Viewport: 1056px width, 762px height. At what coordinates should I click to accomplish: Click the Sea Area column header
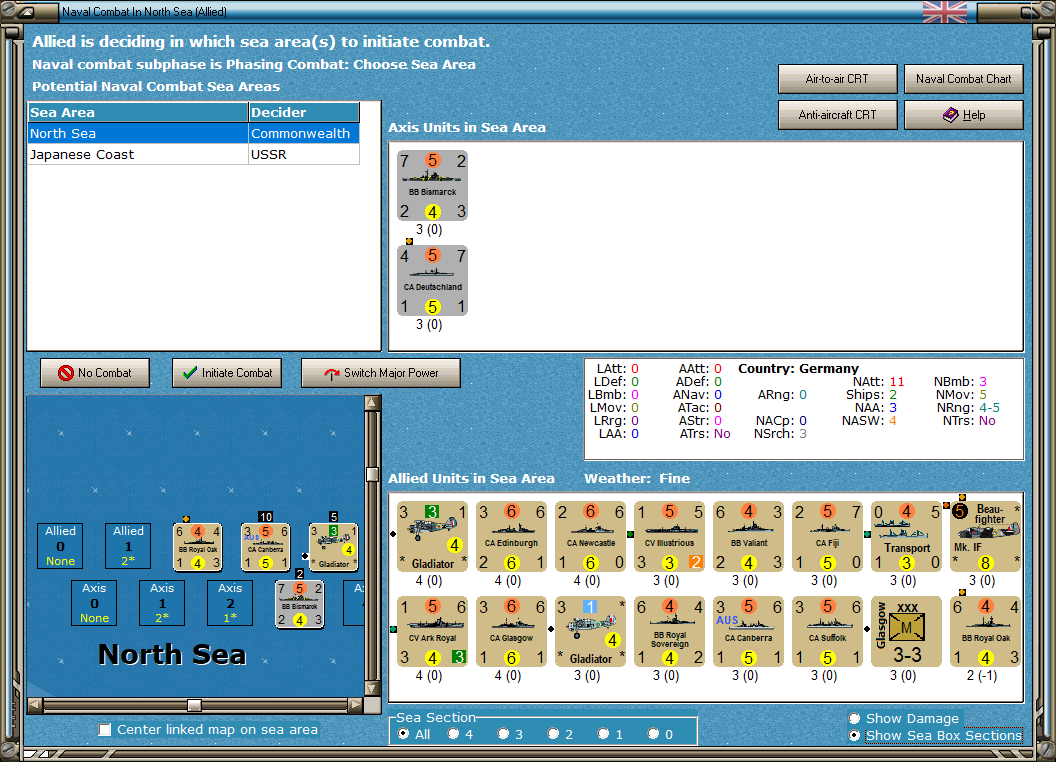138,113
